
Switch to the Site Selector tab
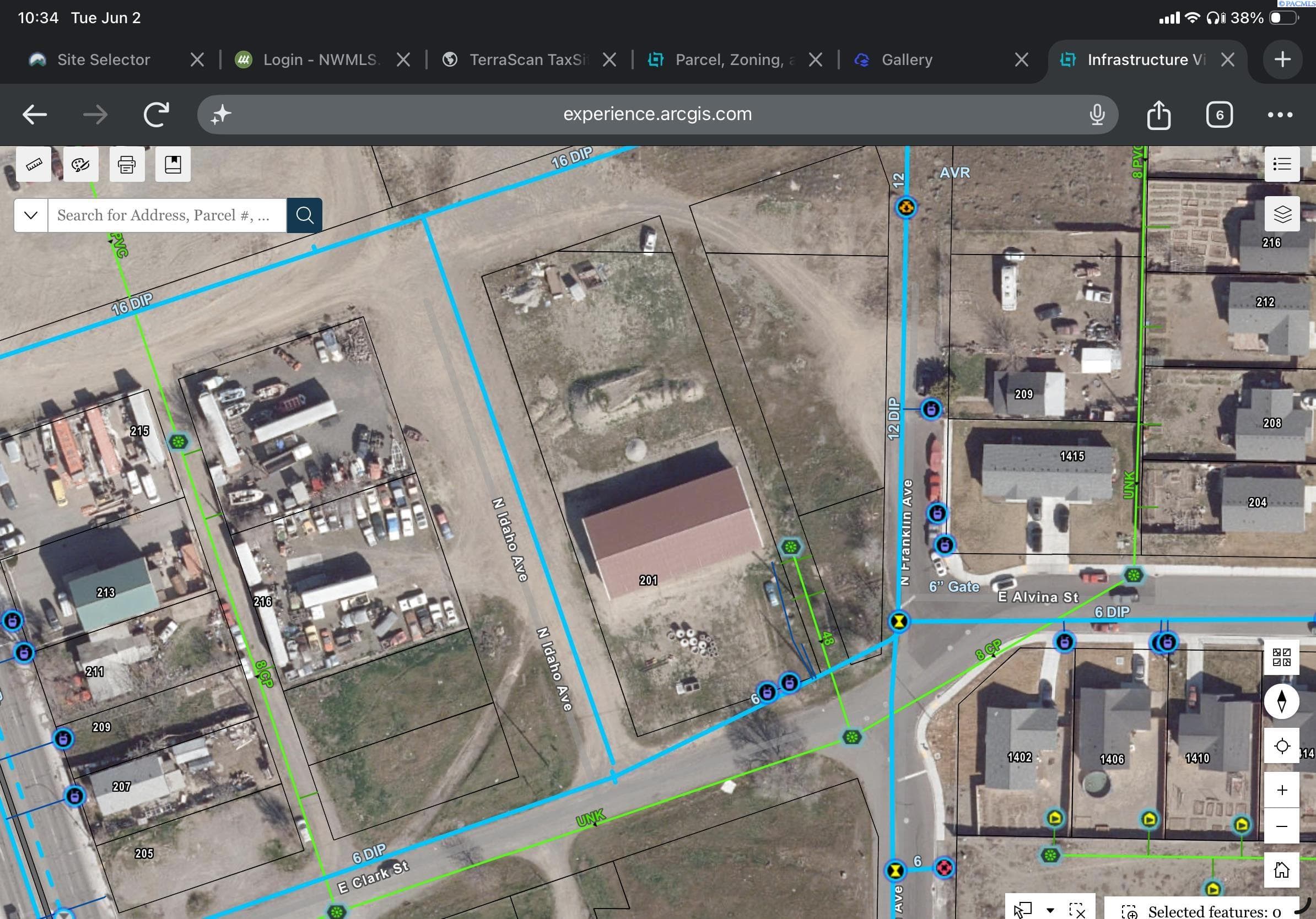103,60
